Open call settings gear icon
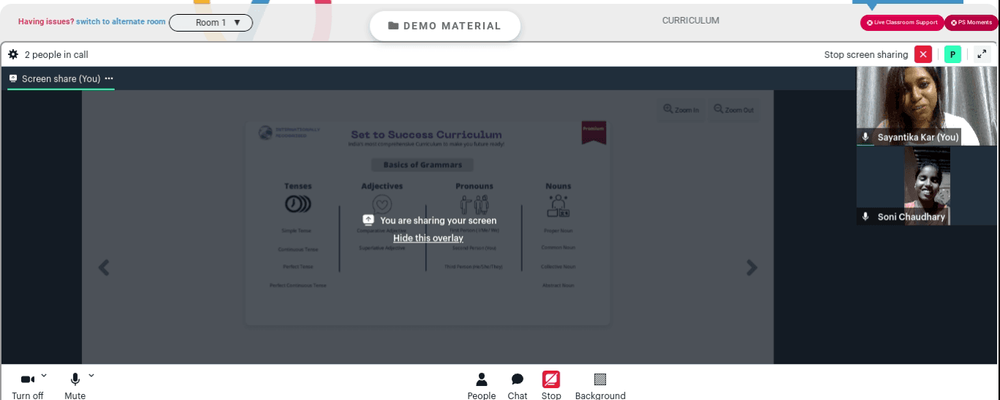The image size is (1000, 400). pos(13,55)
